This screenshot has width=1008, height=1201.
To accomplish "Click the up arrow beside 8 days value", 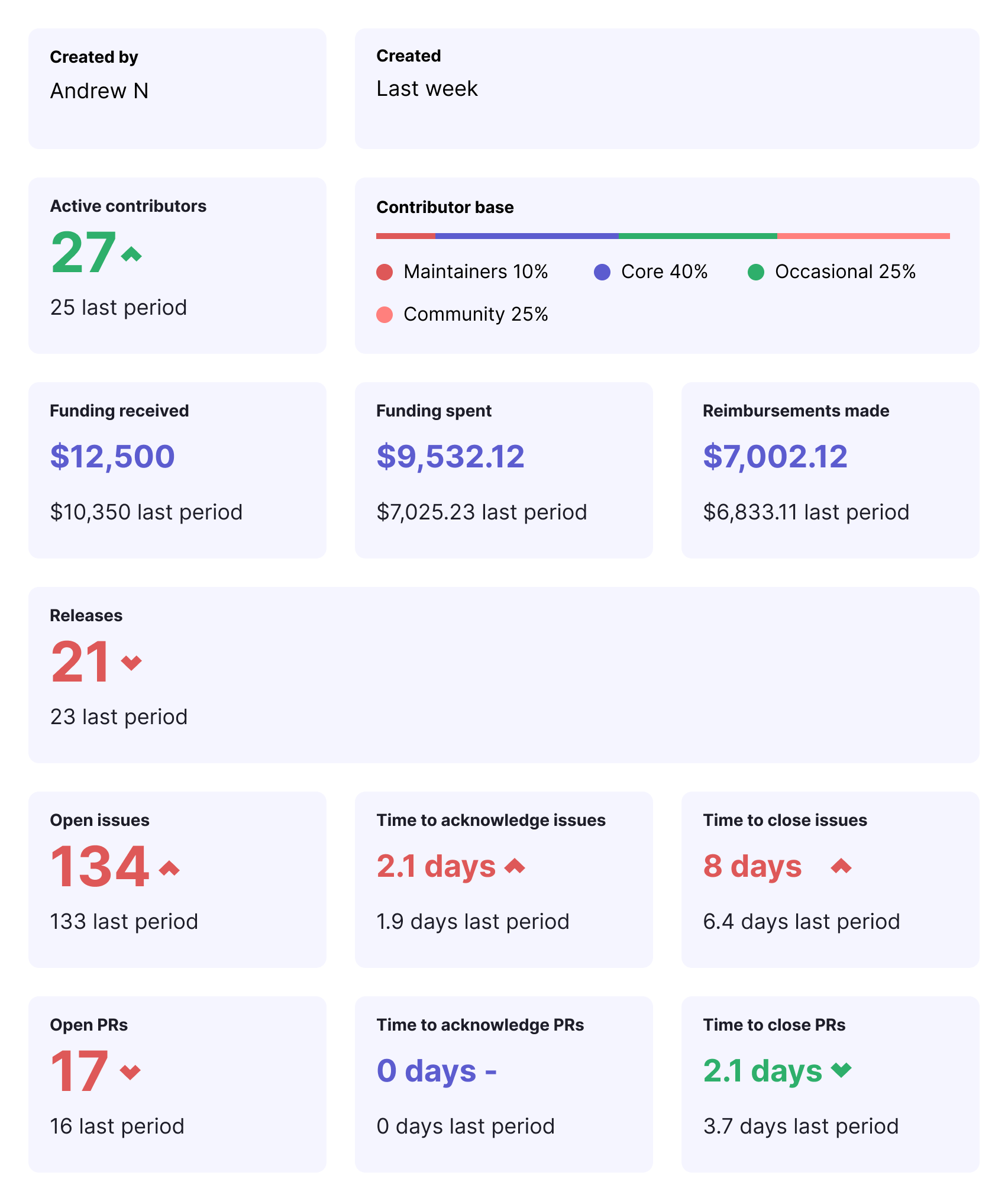I will pyautogui.click(x=841, y=866).
